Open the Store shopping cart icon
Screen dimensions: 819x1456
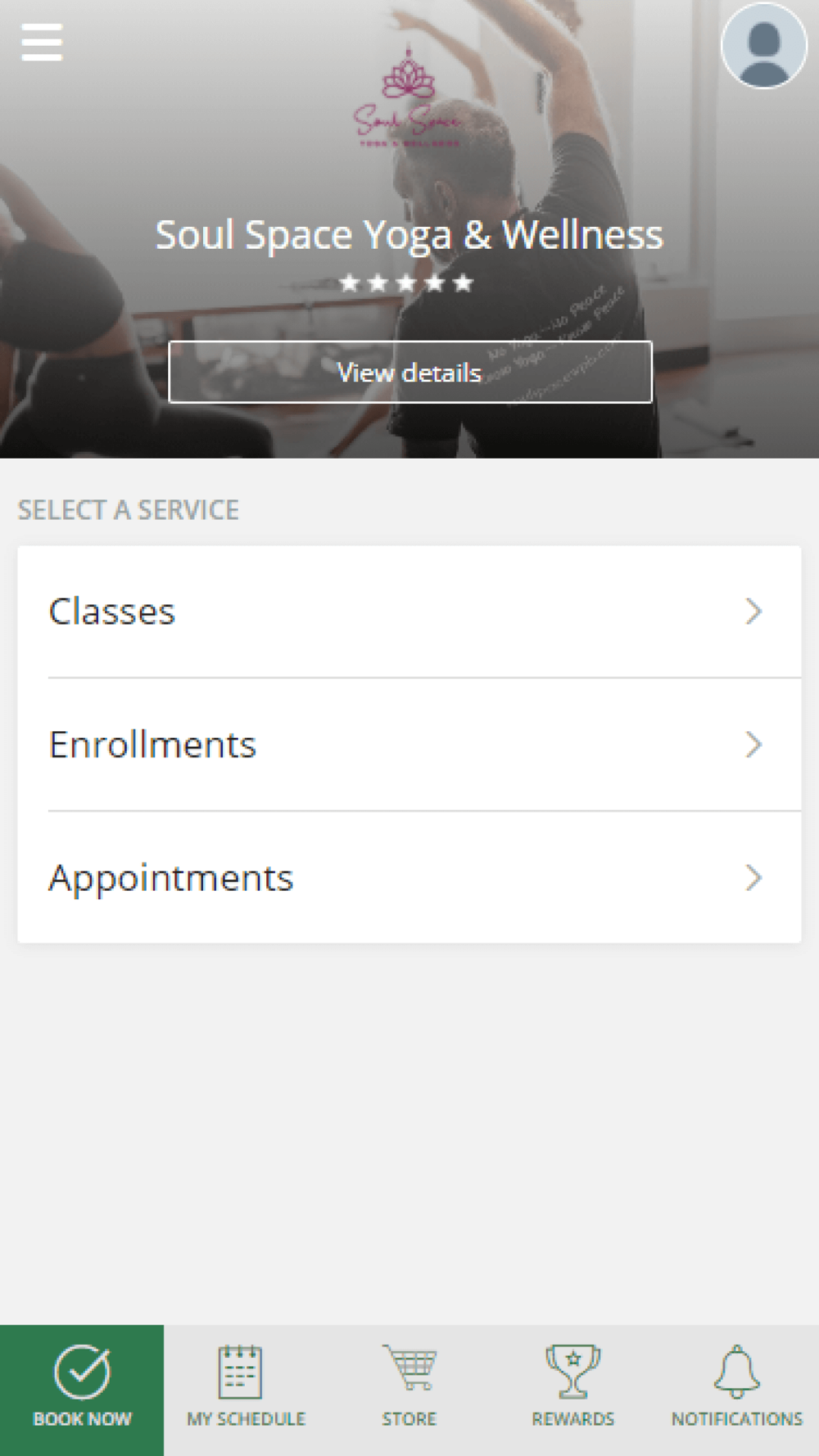409,1368
